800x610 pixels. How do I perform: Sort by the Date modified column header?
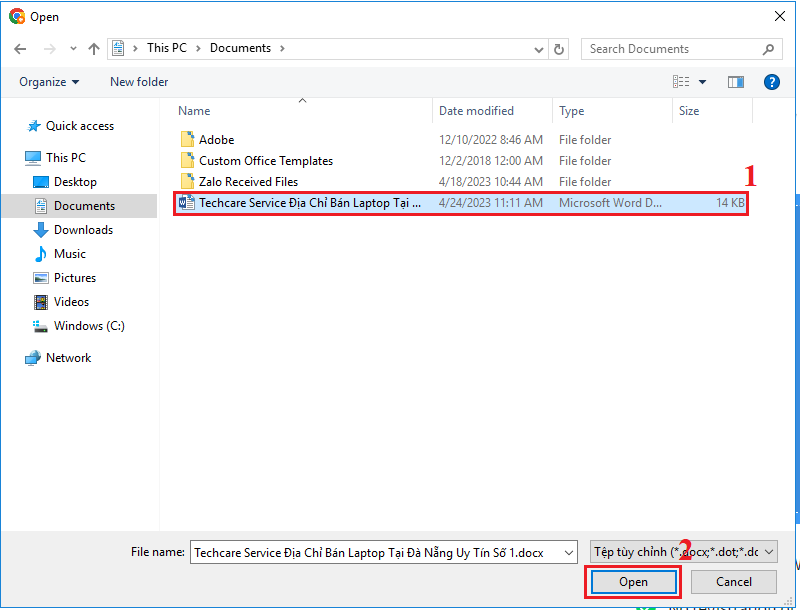pos(476,111)
